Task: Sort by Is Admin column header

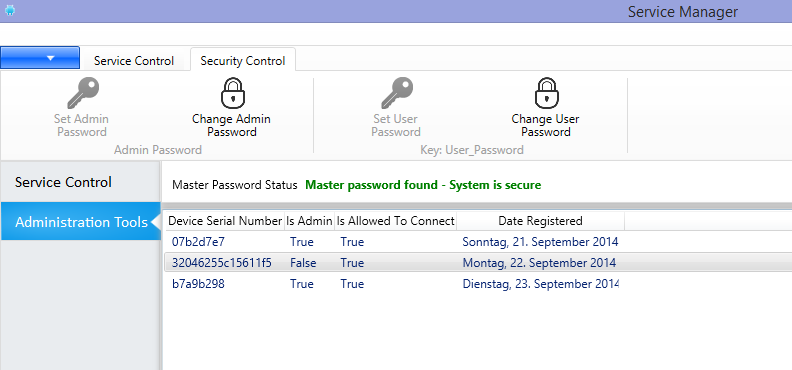Action: point(309,221)
